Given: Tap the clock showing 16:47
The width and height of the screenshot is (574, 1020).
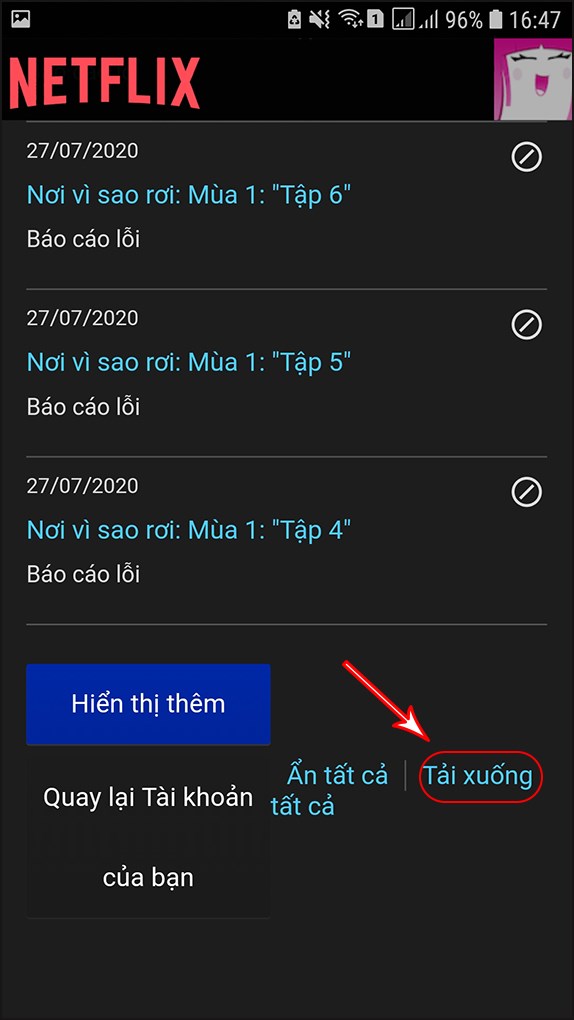Looking at the screenshot, I should [x=534, y=20].
